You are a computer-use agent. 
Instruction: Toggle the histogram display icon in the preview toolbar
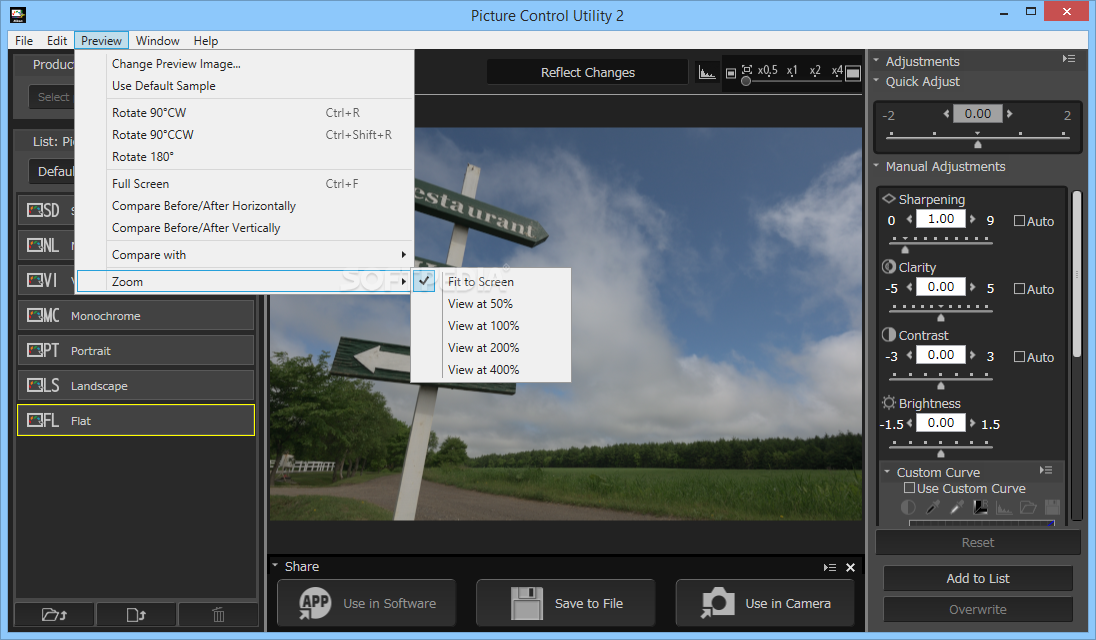(707, 72)
